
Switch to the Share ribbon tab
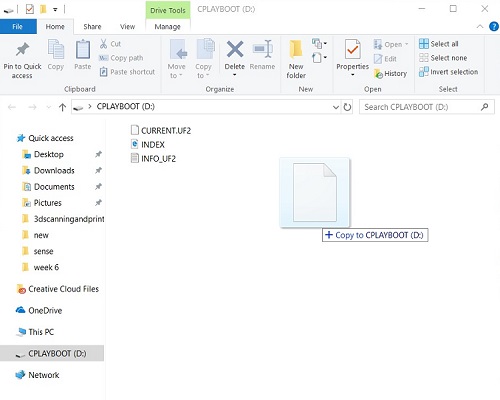click(x=92, y=27)
